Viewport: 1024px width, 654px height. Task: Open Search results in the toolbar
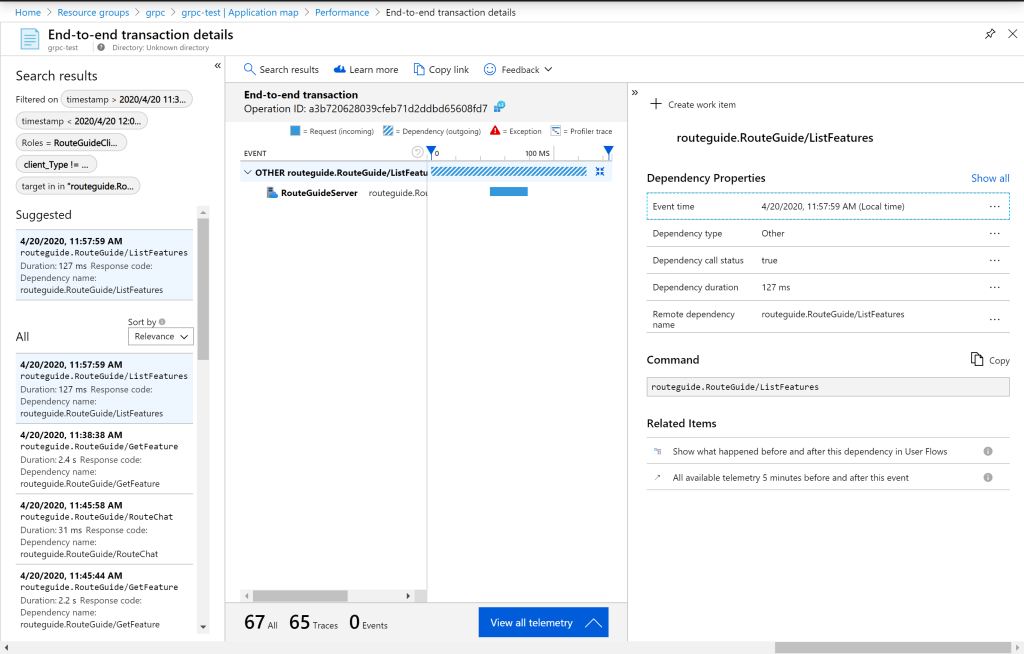click(281, 70)
